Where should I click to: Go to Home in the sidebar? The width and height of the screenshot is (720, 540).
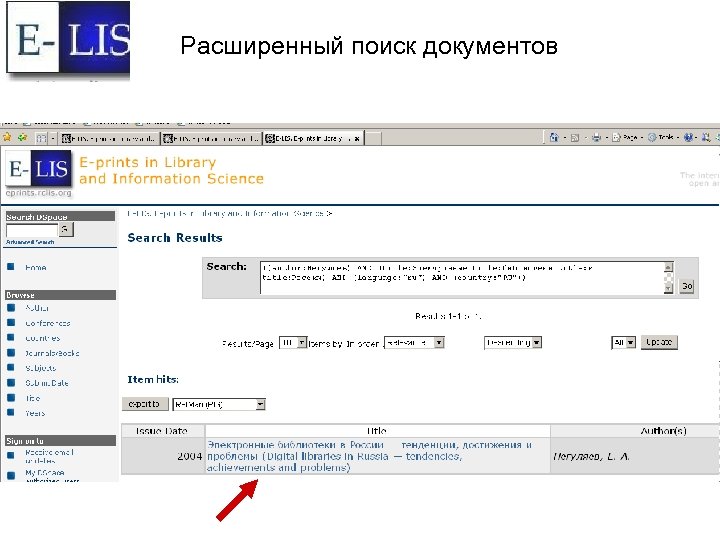pyautogui.click(x=35, y=267)
